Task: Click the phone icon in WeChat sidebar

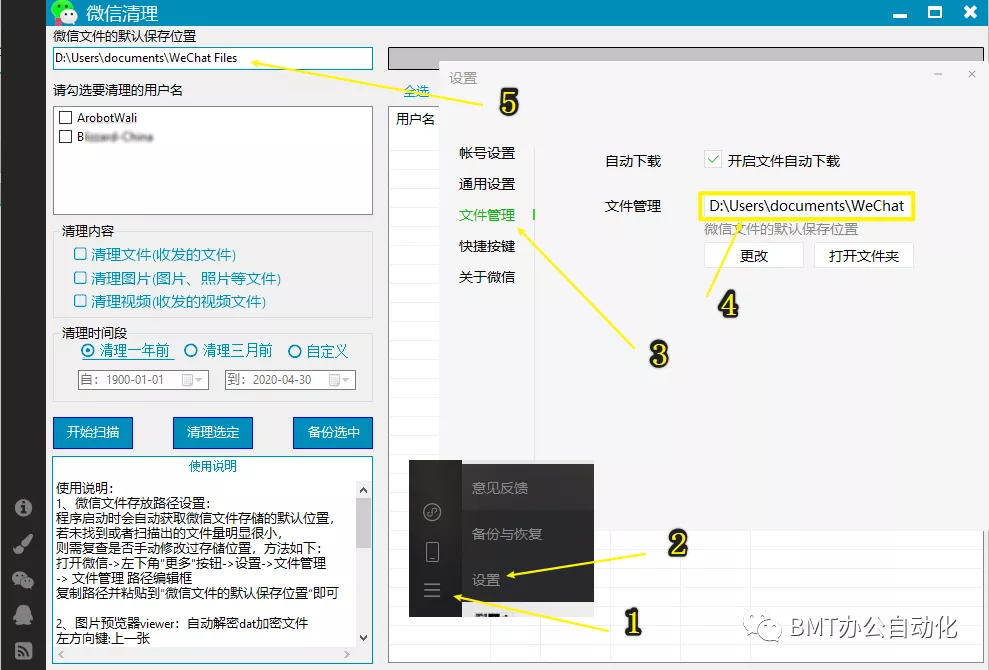Action: click(x=432, y=551)
